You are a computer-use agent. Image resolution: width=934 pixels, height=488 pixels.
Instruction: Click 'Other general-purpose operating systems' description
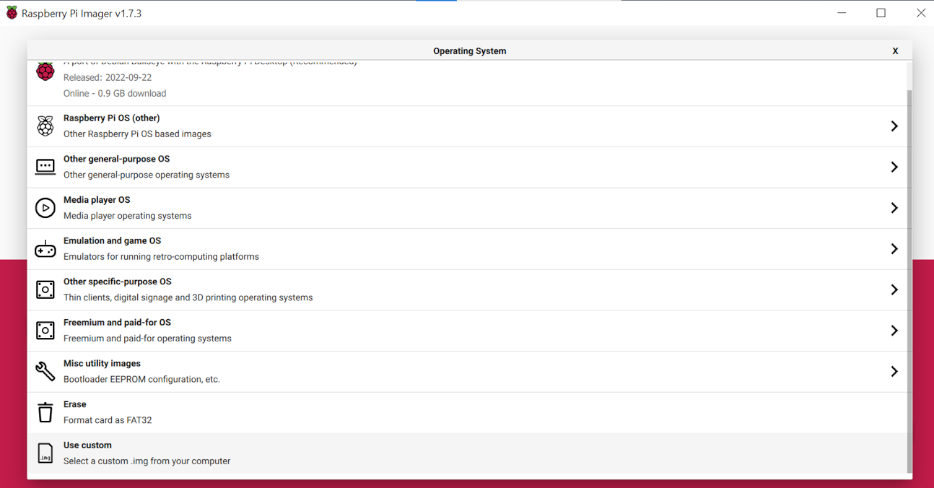[147, 175]
